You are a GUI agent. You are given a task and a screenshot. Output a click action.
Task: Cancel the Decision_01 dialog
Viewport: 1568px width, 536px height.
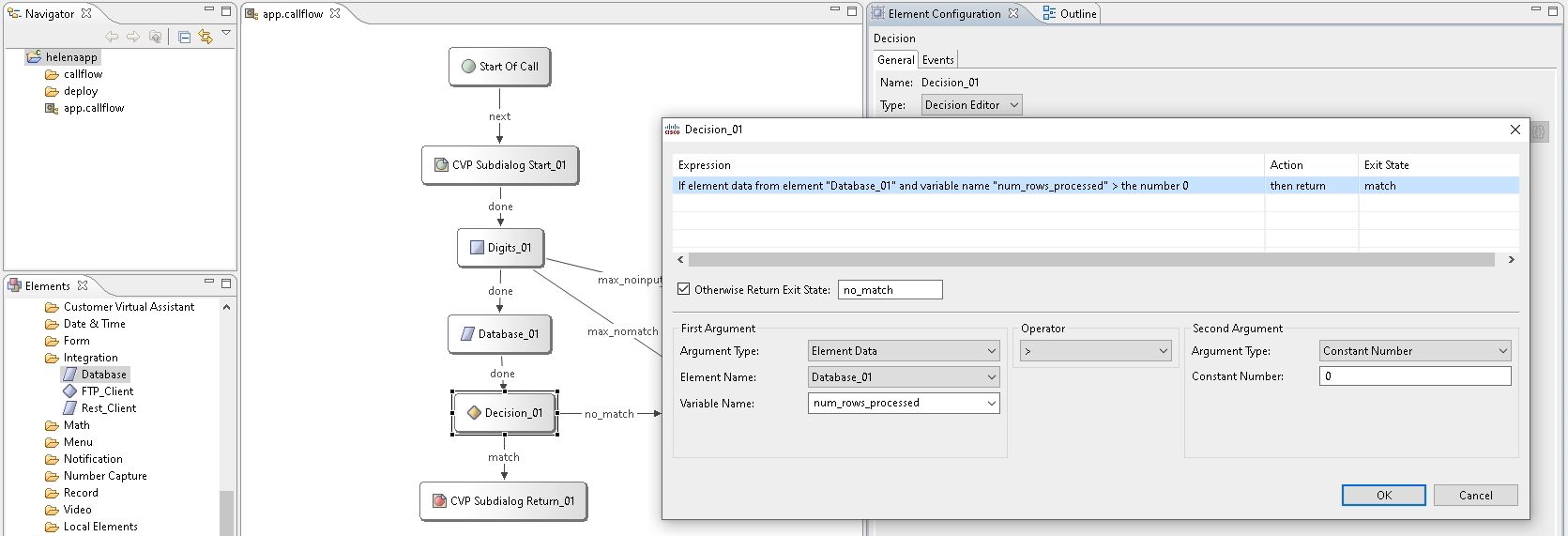coord(1475,496)
